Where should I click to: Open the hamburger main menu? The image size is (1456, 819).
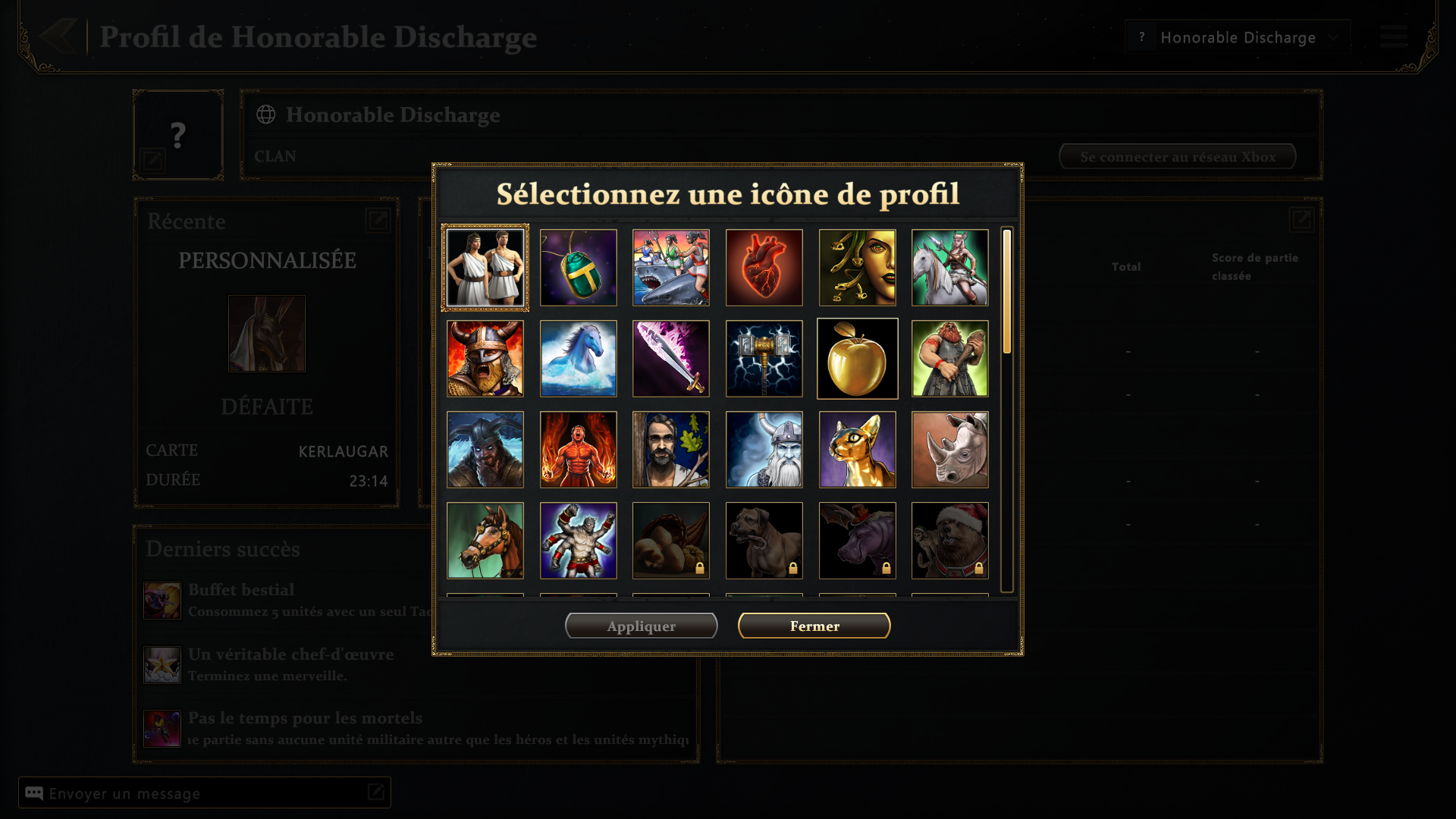[x=1393, y=36]
